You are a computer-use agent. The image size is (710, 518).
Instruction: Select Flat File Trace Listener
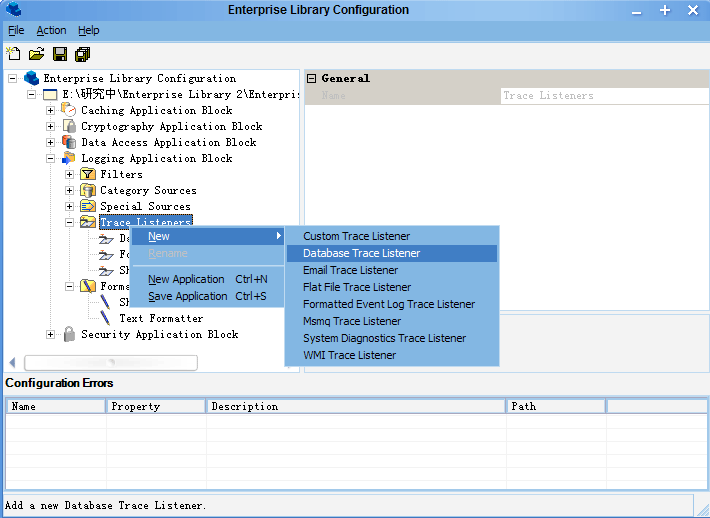[392, 287]
